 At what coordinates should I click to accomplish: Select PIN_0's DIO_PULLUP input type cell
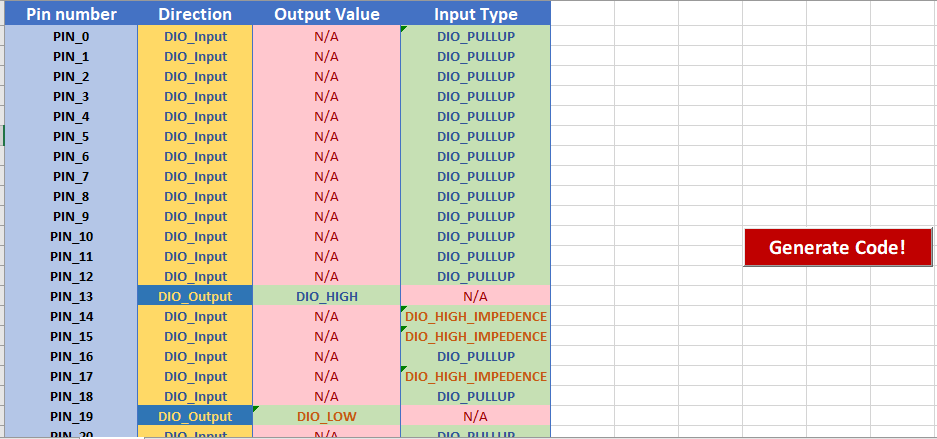coord(475,36)
